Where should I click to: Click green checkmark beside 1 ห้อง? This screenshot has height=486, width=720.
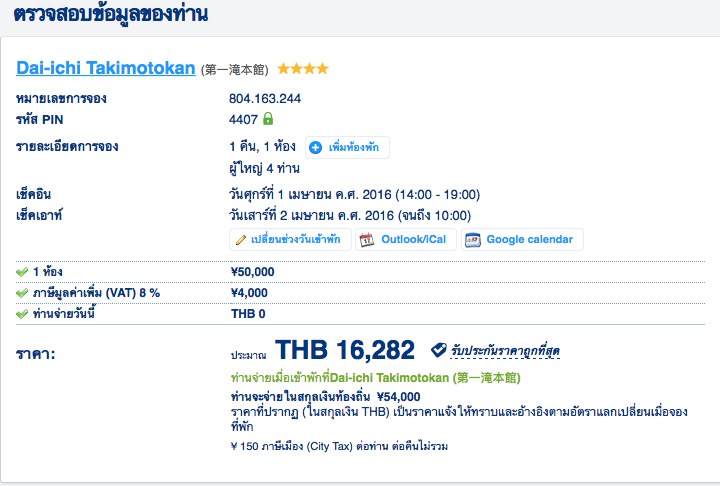coord(22,271)
